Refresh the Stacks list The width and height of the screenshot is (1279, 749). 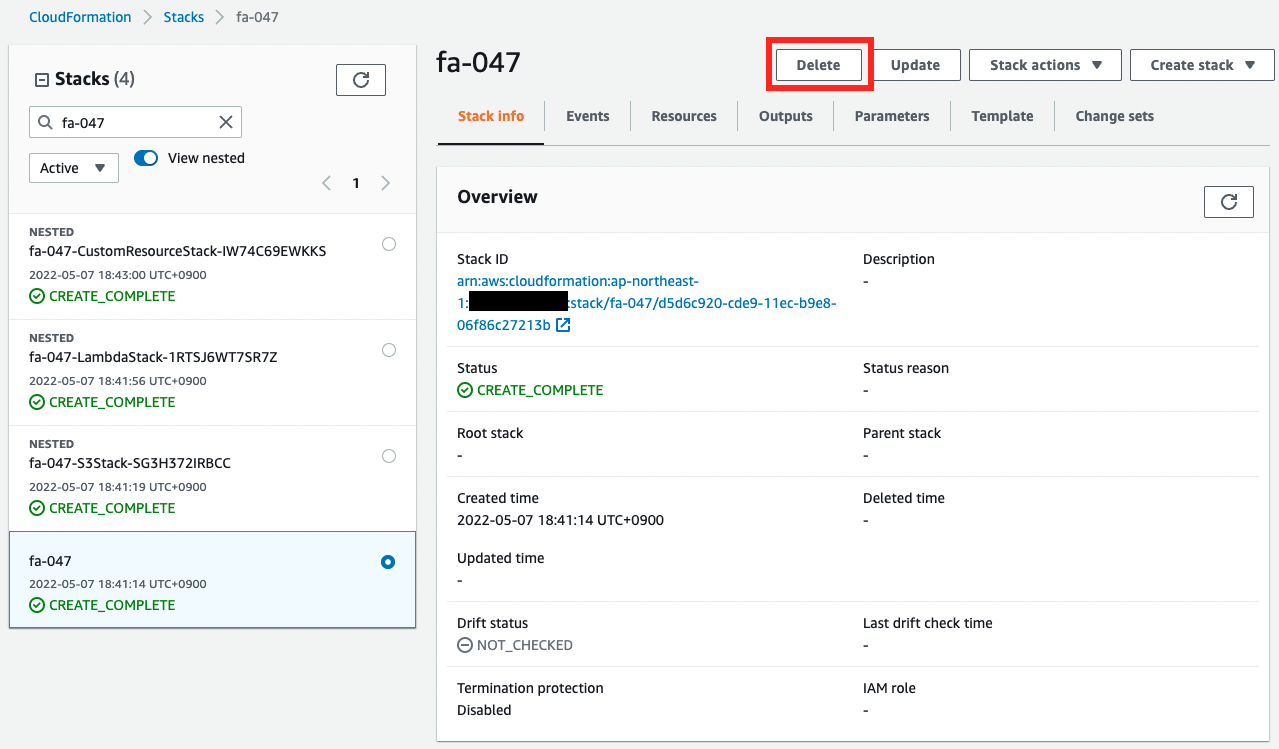pyautogui.click(x=361, y=80)
